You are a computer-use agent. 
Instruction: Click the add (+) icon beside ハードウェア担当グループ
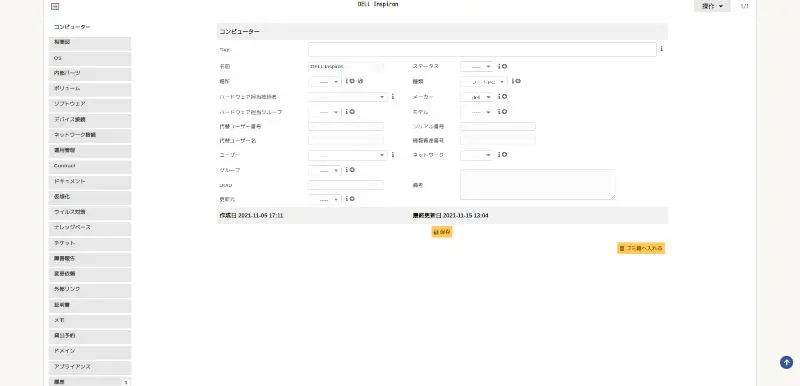352,112
